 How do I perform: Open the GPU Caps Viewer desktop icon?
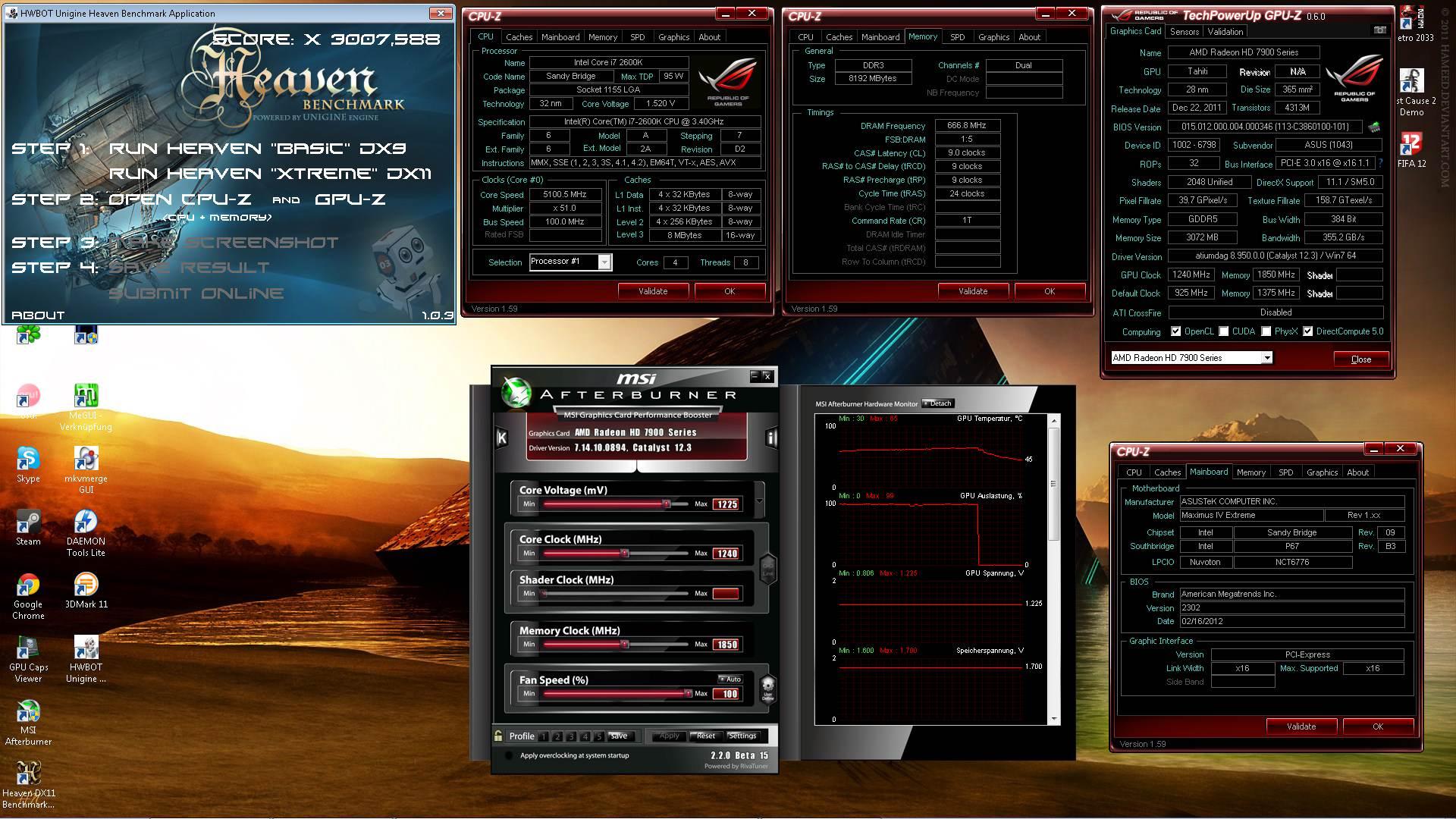pos(28,659)
